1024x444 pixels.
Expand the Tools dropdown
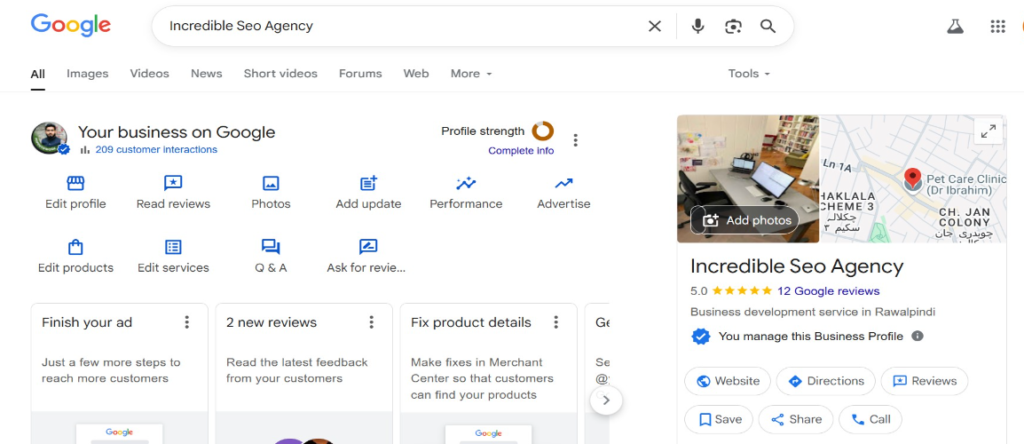(749, 74)
